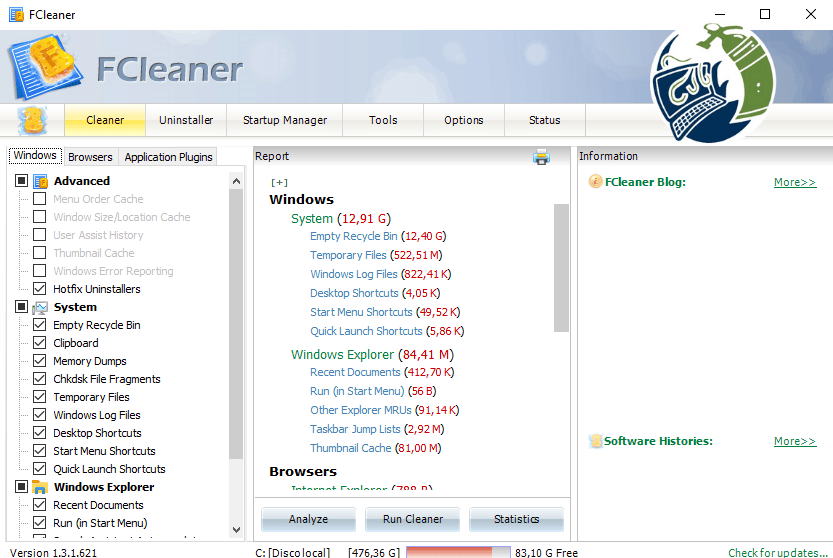The width and height of the screenshot is (833, 558).
Task: Toggle the Windows Explorer group checkbox
Action: [21, 487]
